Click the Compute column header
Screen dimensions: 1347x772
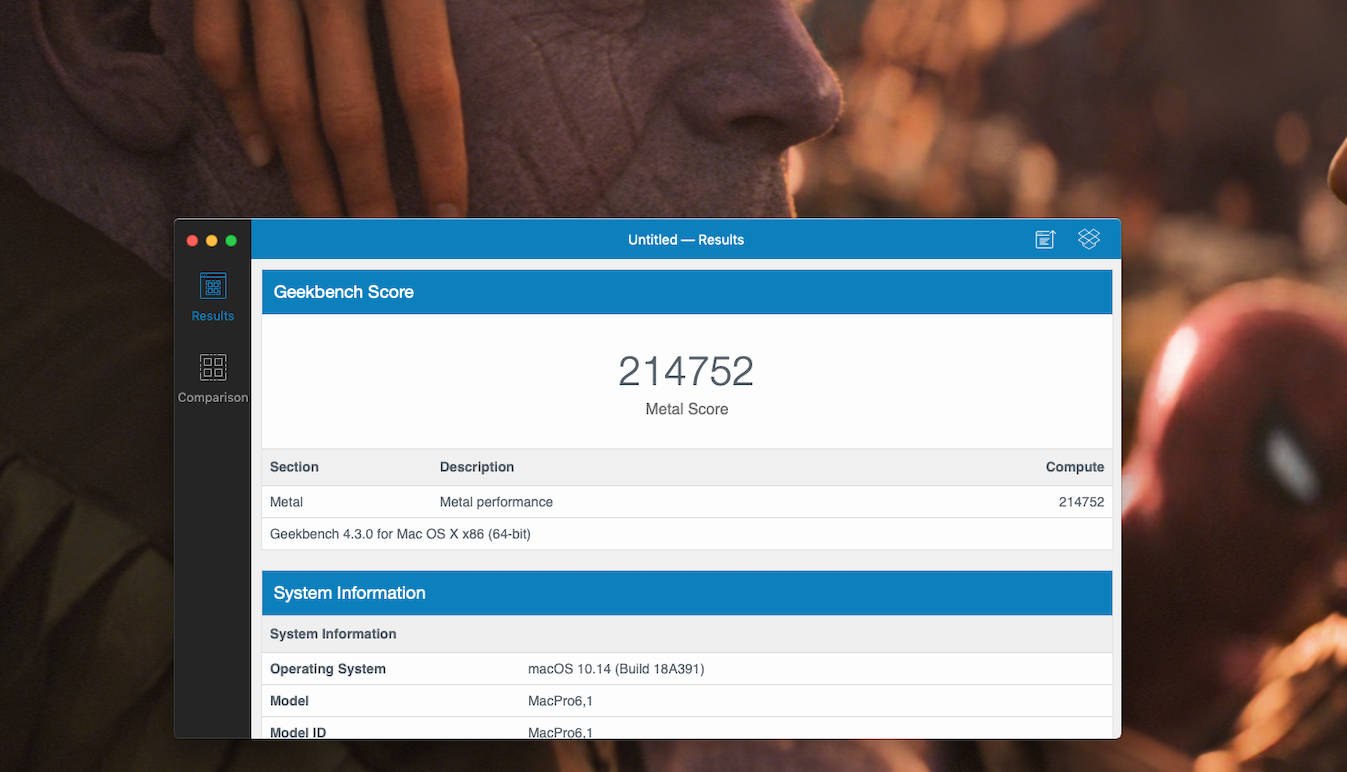pyautogui.click(x=1075, y=467)
